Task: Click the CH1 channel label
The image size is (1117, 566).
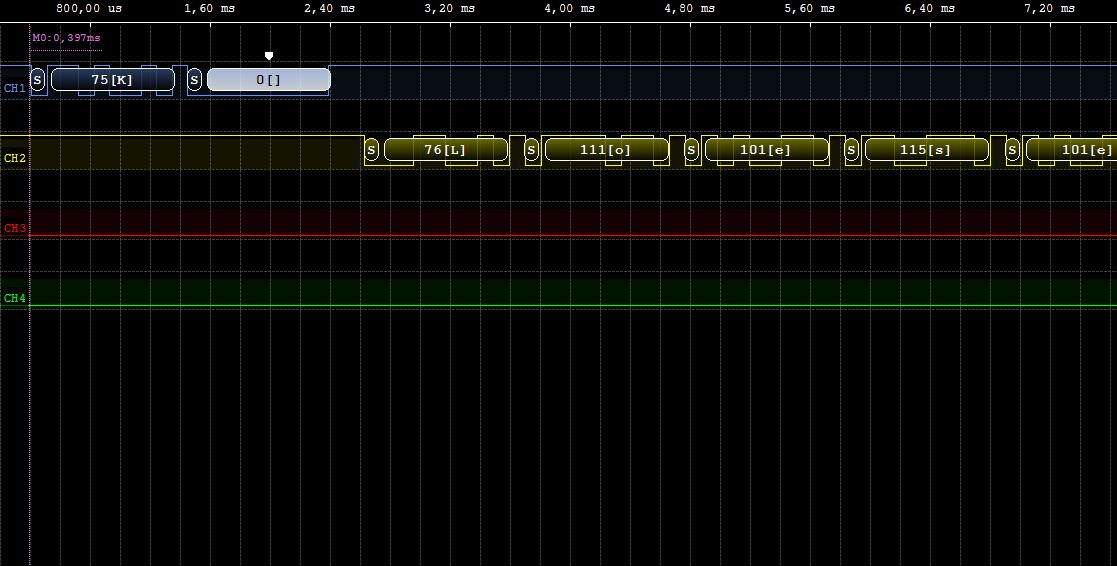Action: pyautogui.click(x=14, y=88)
